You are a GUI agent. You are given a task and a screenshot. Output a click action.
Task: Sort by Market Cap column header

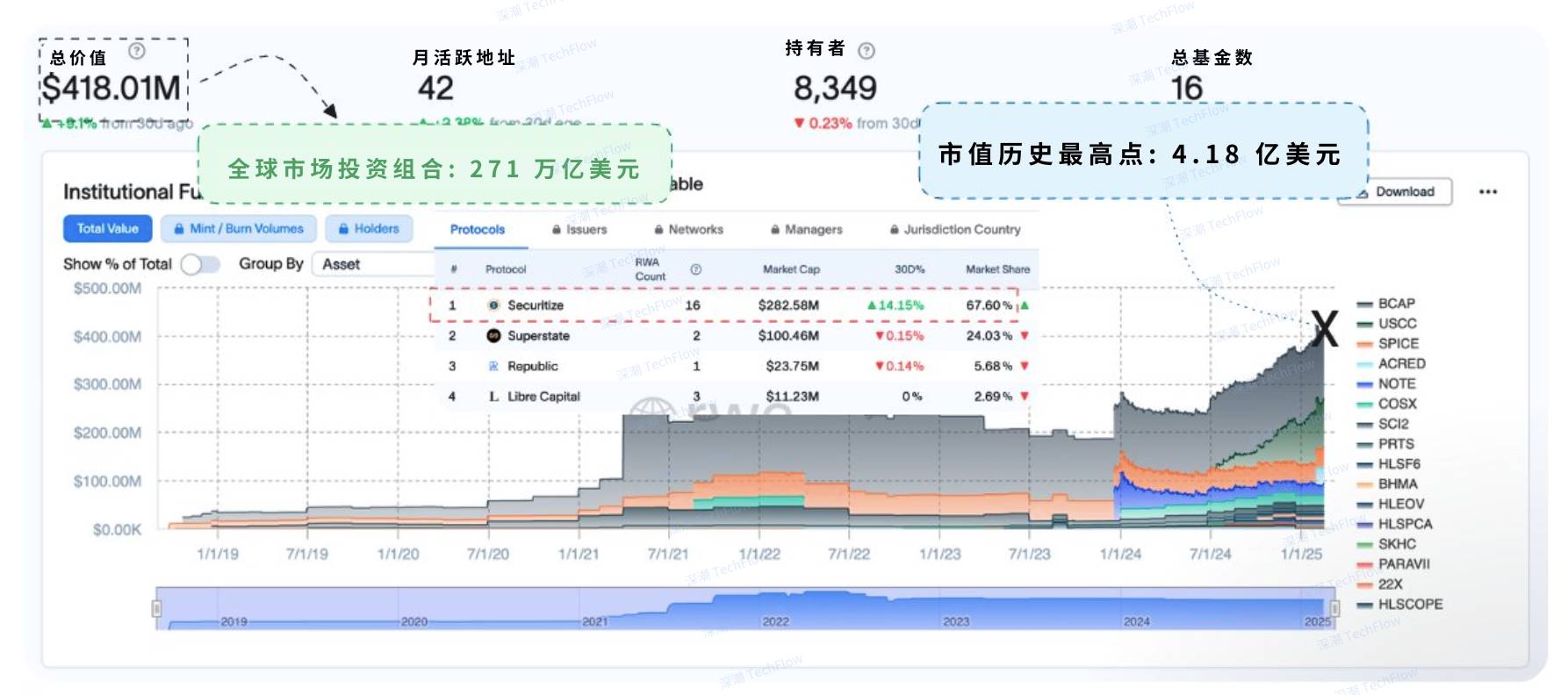click(x=791, y=269)
